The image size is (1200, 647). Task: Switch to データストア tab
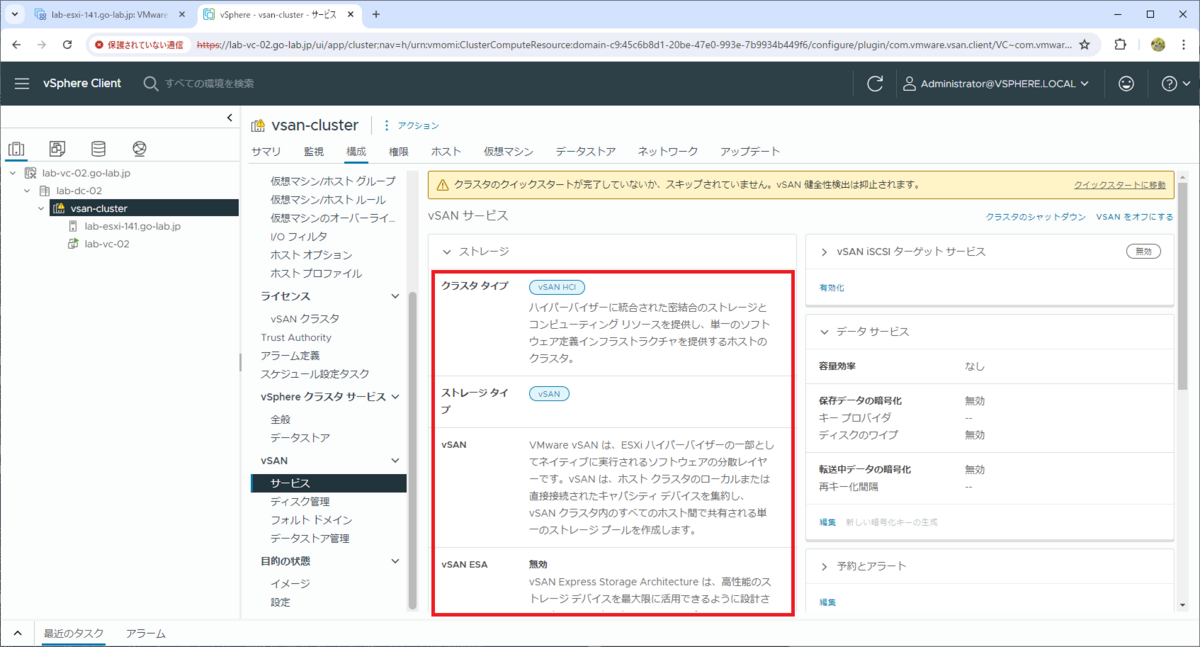[586, 151]
